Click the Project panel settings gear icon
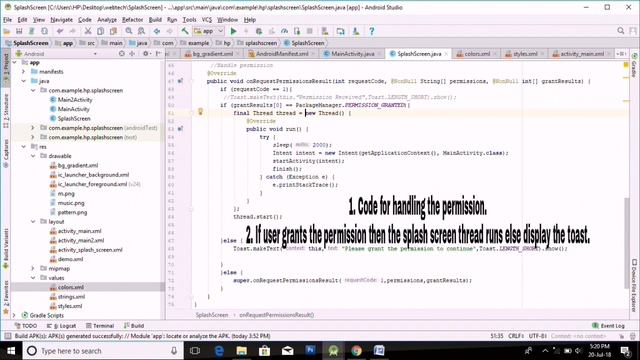The image size is (640, 360). click(145, 53)
